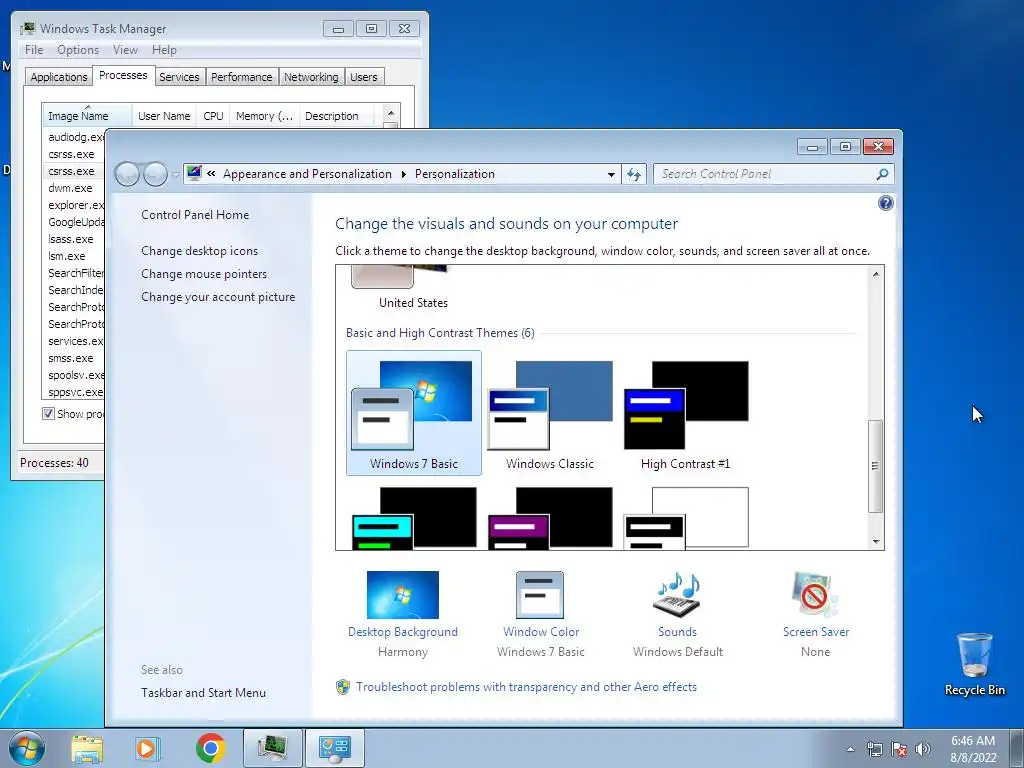Open the Recycle Bin desktop icon

pos(974,663)
